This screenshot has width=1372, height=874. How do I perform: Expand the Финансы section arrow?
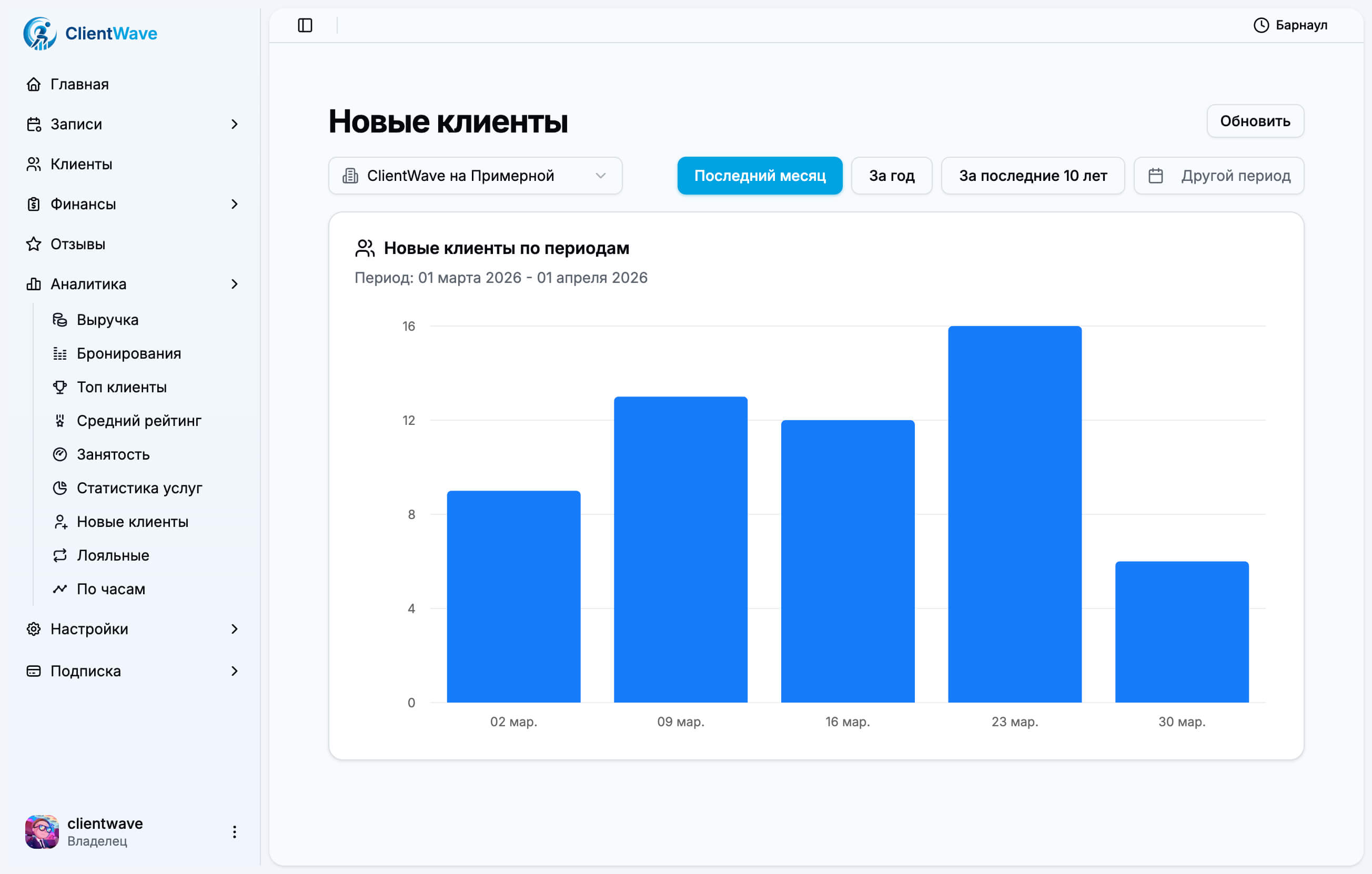pyautogui.click(x=234, y=204)
